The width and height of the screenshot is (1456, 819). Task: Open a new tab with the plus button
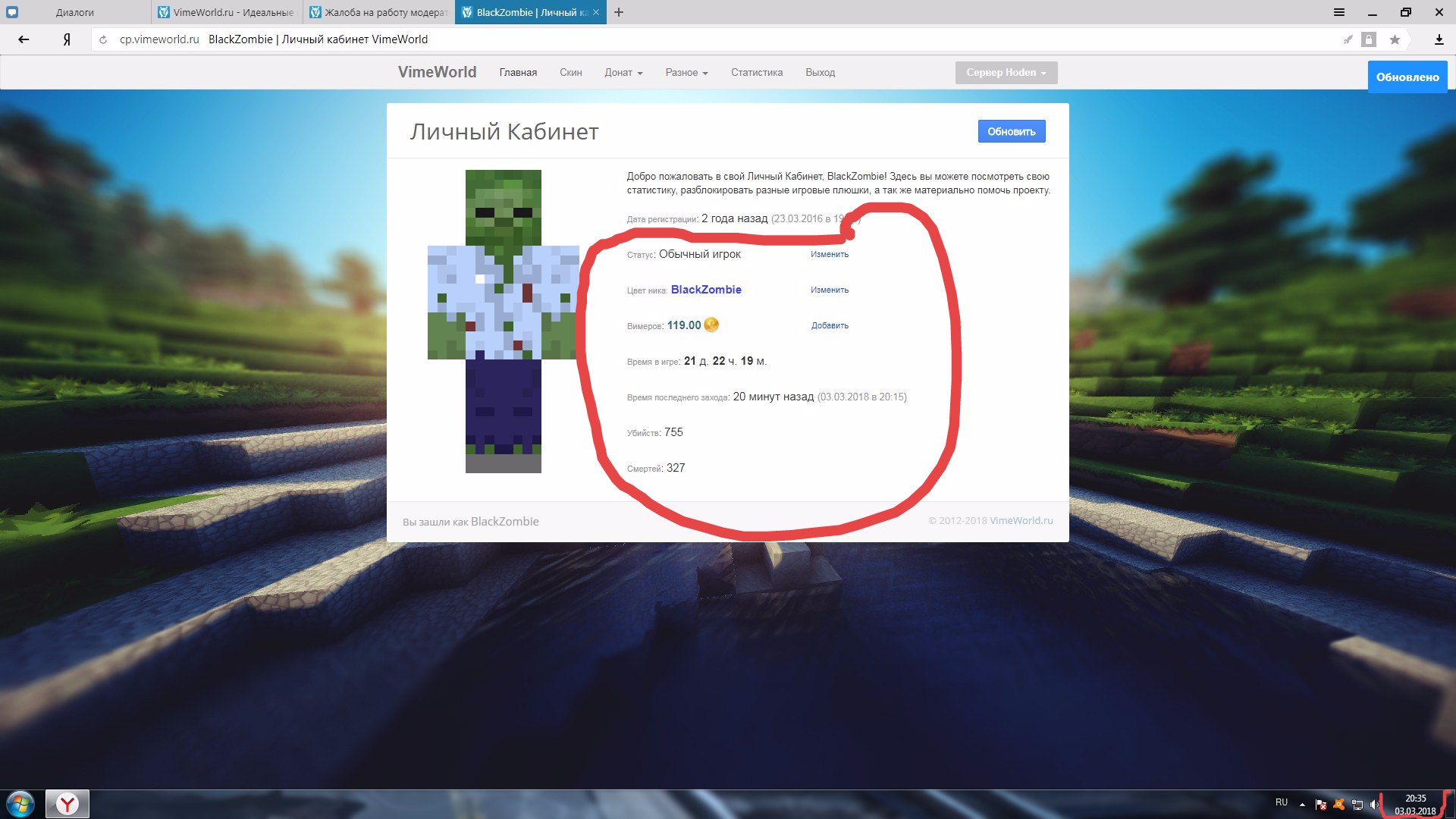click(619, 12)
